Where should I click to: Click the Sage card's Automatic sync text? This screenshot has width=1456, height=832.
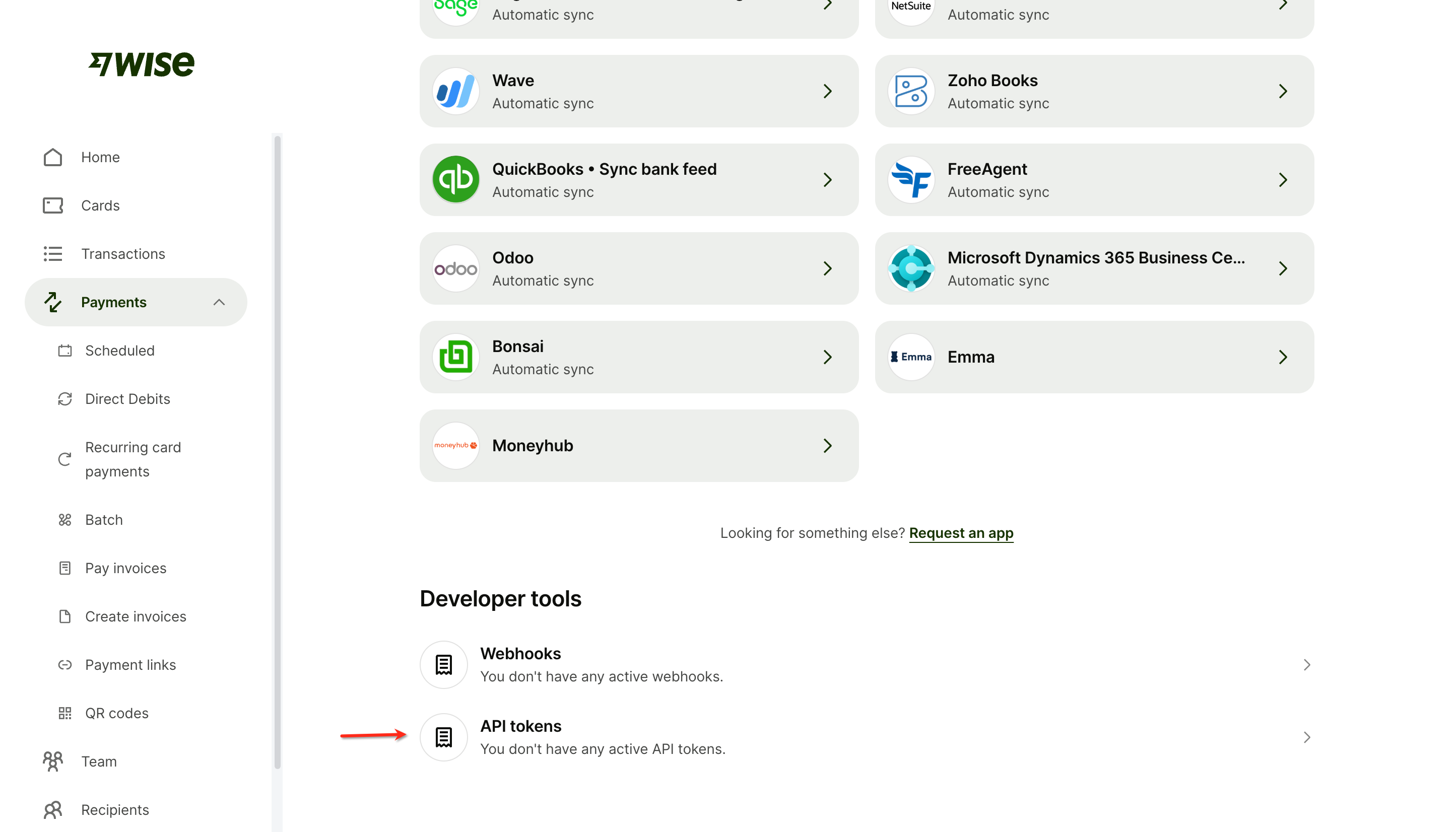[543, 14]
